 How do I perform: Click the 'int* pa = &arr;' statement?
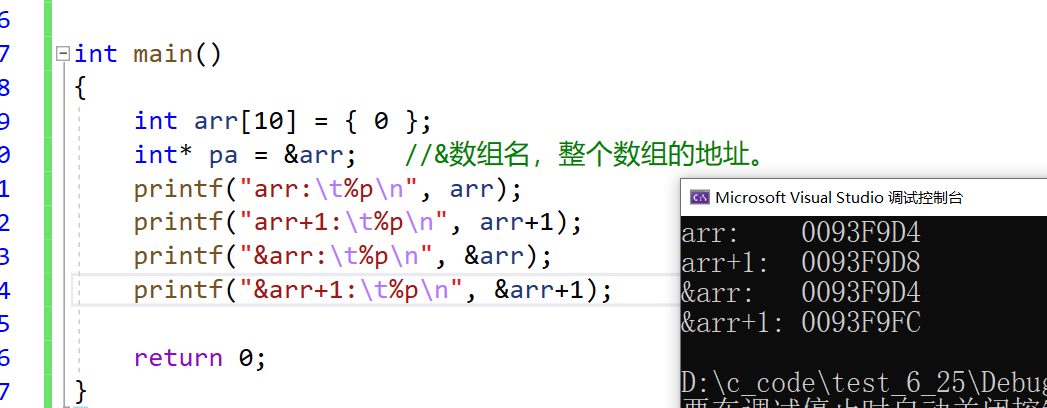coord(245,156)
